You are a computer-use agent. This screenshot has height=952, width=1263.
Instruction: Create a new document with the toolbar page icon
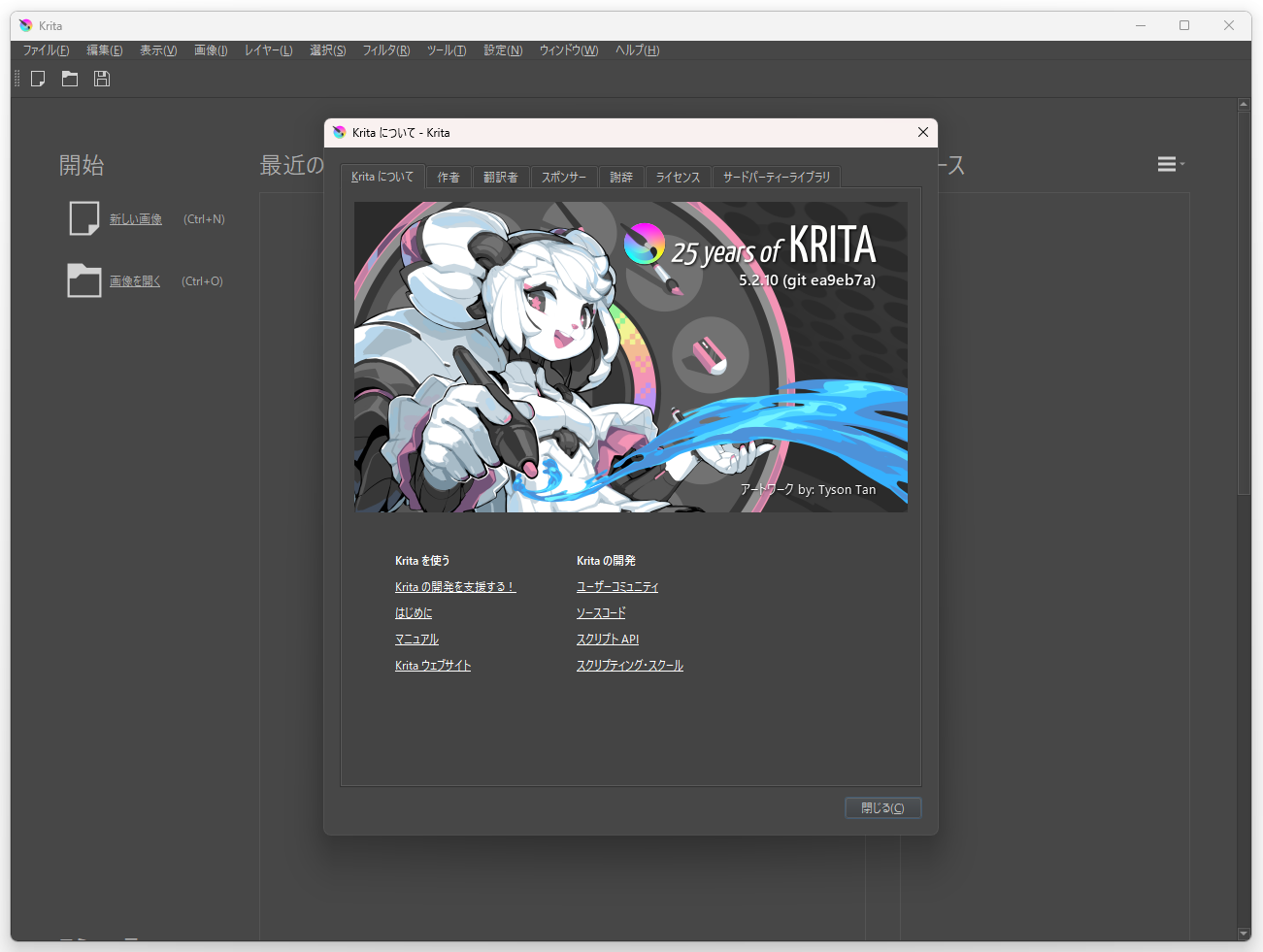[x=37, y=79]
